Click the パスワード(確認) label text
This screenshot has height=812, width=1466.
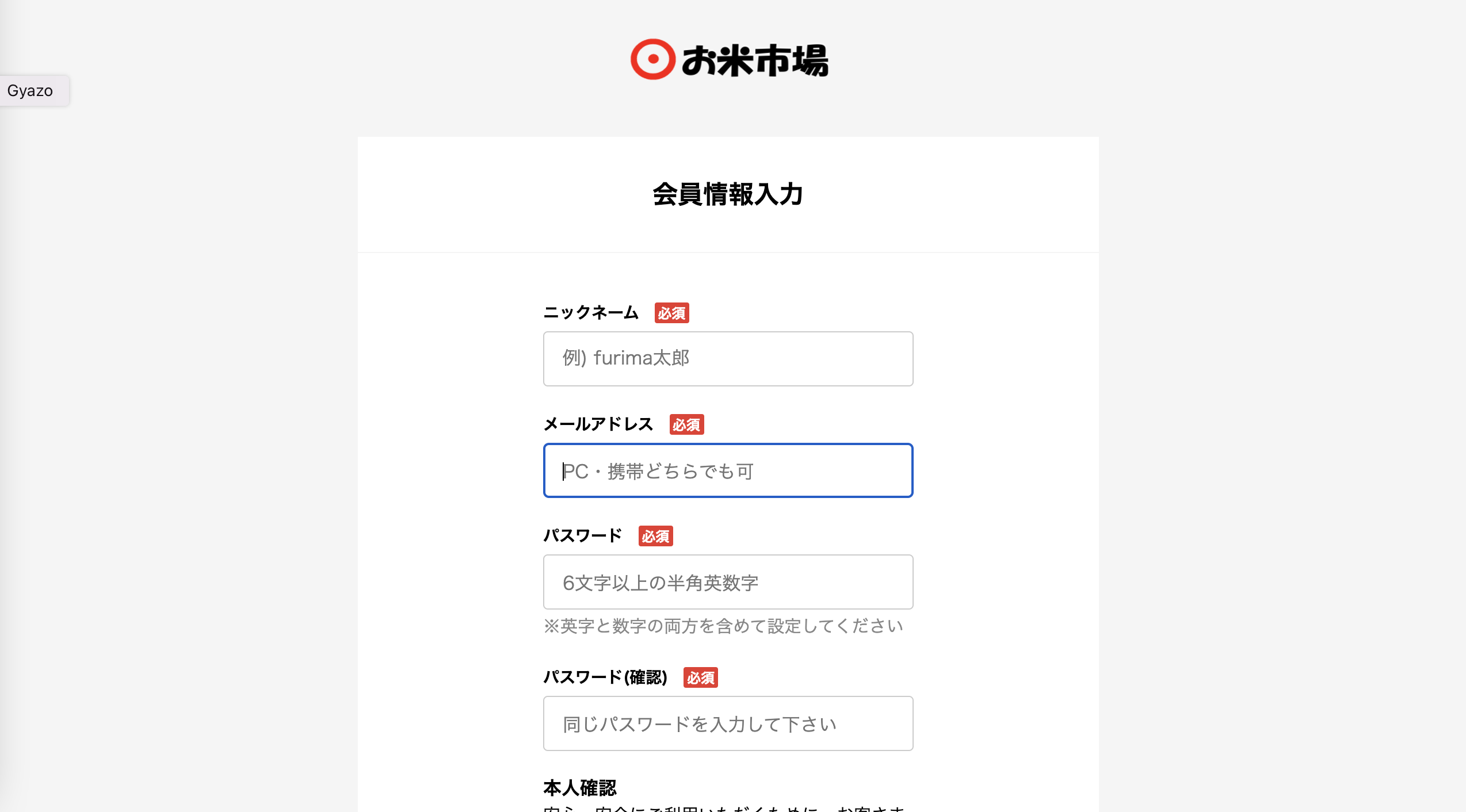(606, 677)
